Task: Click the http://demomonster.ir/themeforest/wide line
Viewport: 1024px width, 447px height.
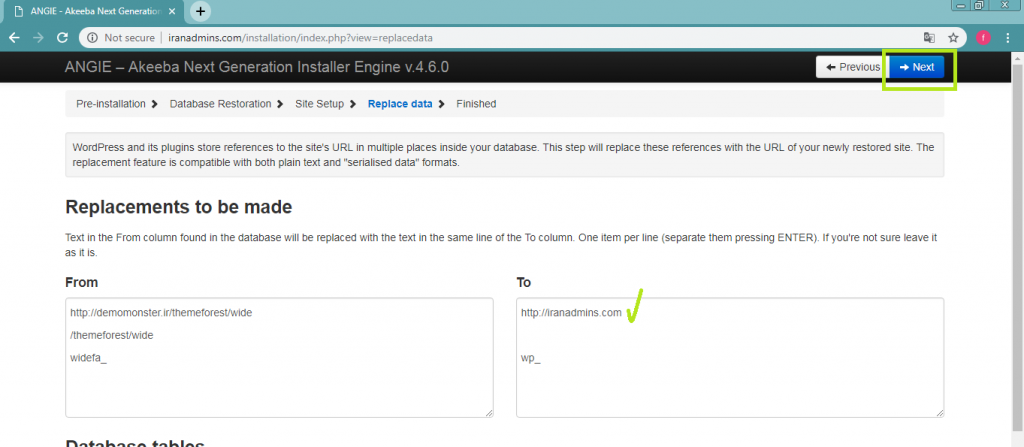Action: click(161, 312)
